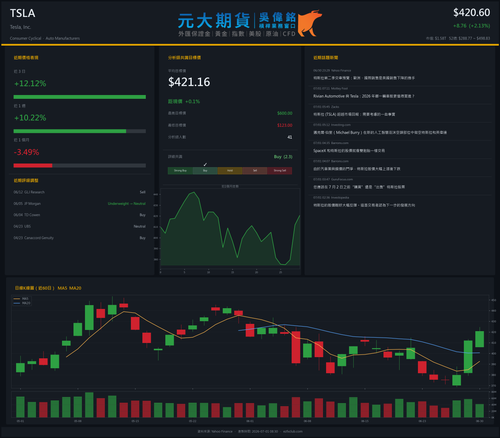Click the TD Cowen rating row
The width and height of the screenshot is (500, 438).
79,215
